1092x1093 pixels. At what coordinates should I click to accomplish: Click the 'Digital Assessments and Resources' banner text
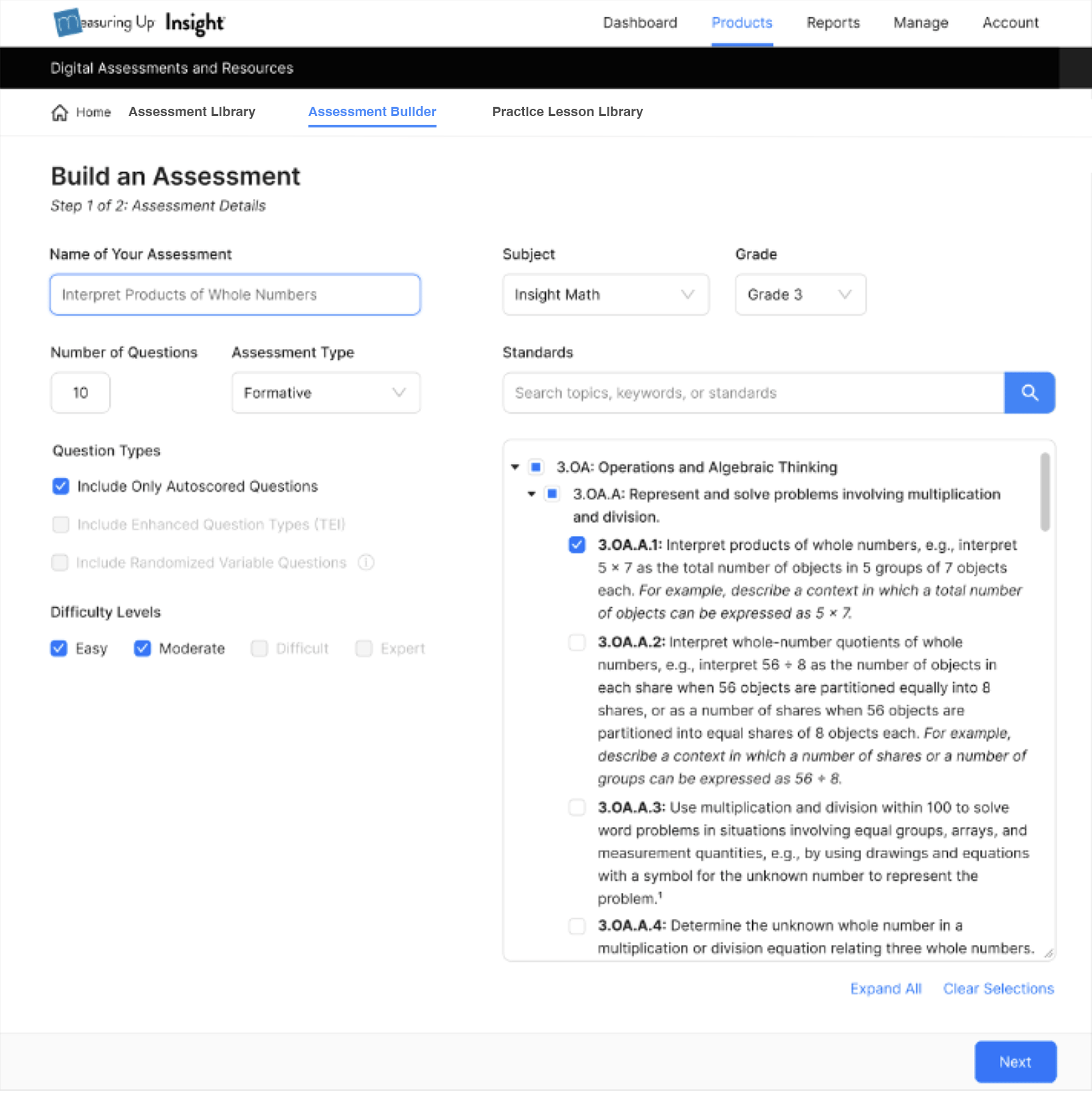(x=172, y=68)
